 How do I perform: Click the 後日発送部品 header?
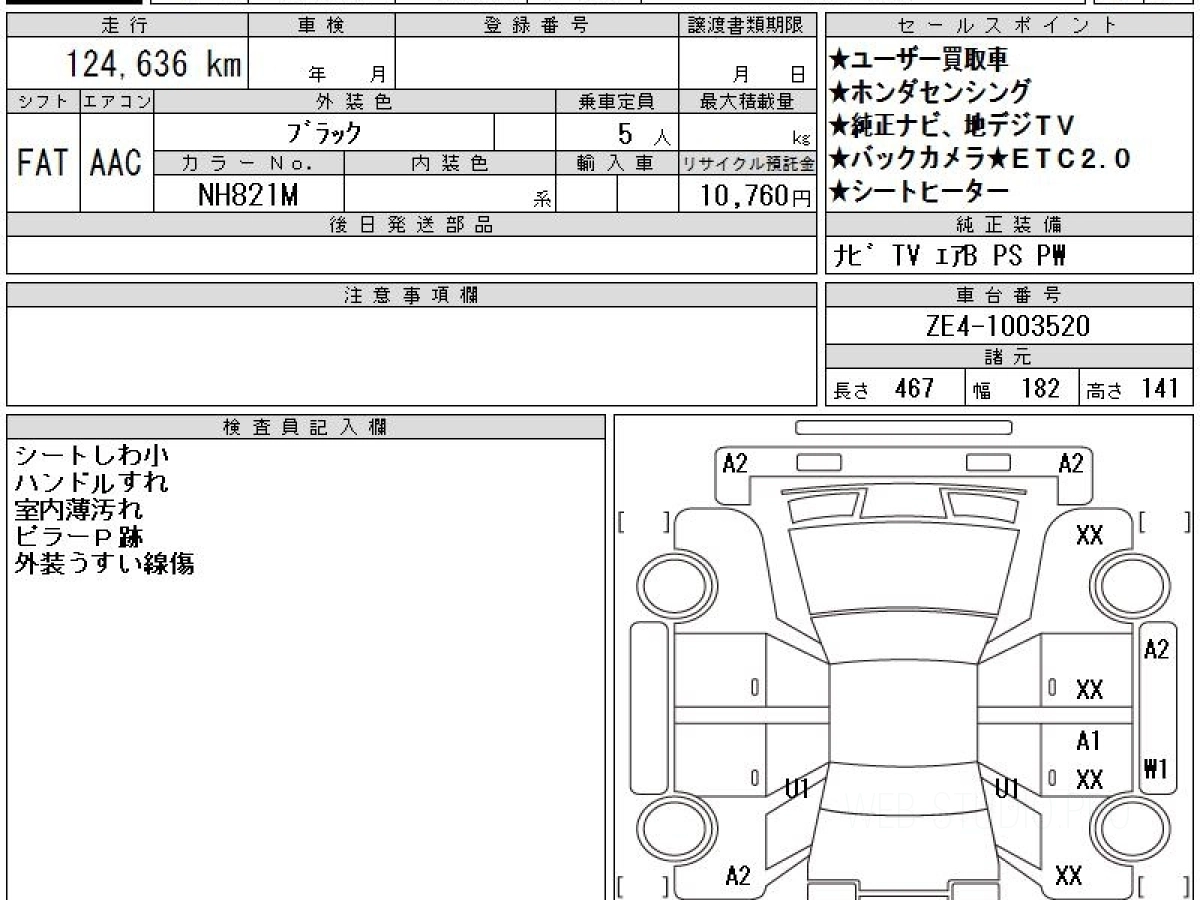(x=411, y=225)
